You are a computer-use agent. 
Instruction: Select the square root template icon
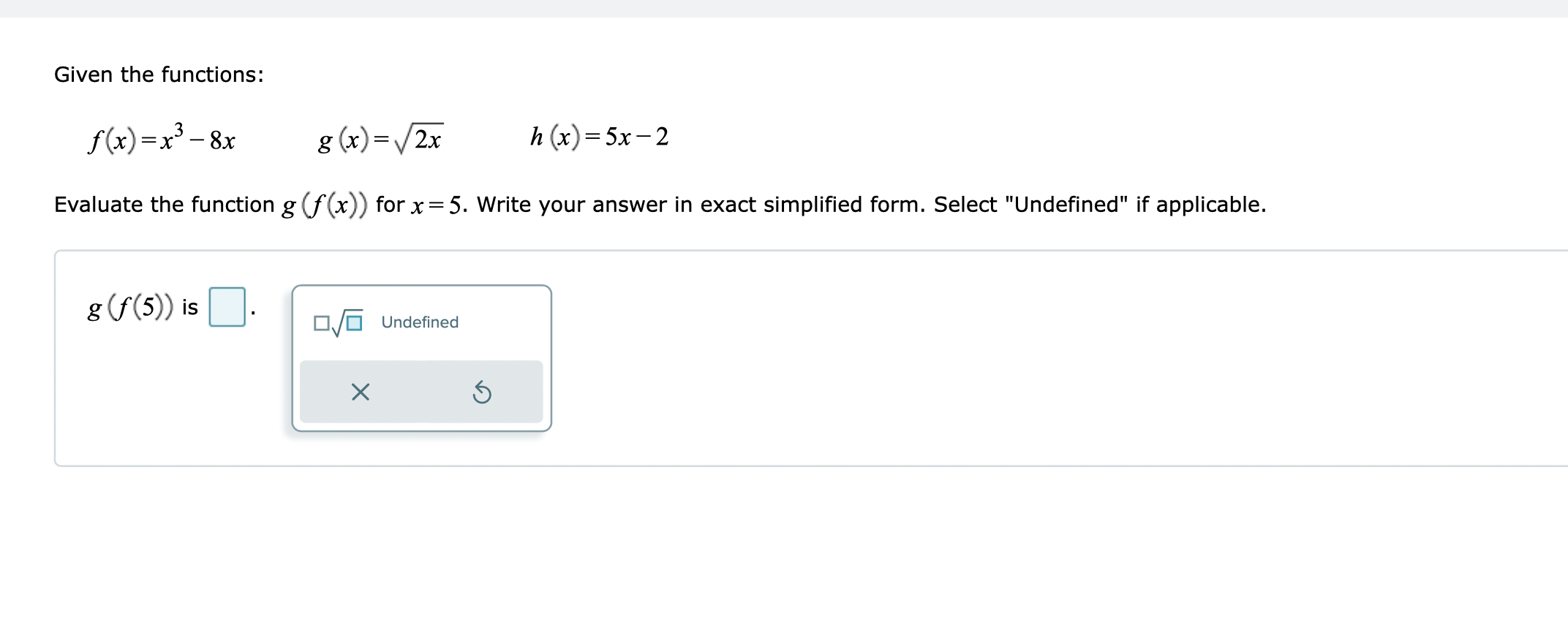(339, 322)
